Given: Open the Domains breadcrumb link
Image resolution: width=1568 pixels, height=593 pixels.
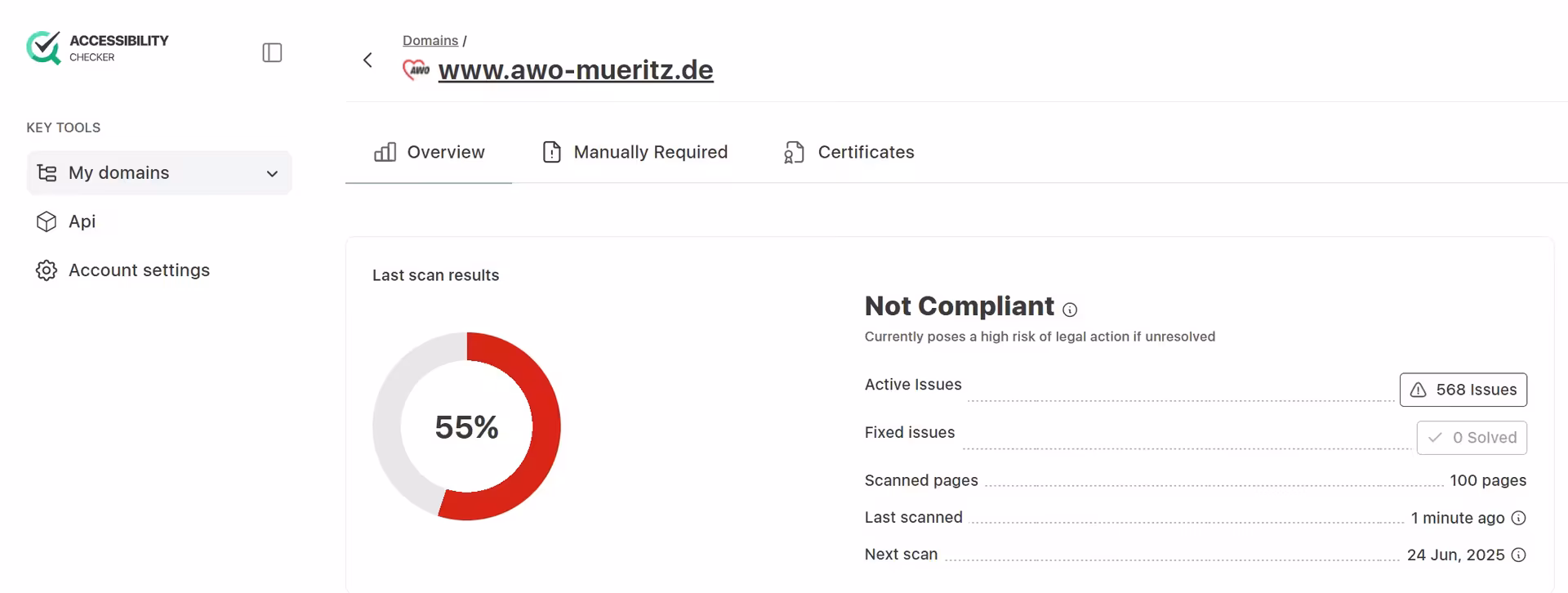Looking at the screenshot, I should (430, 40).
